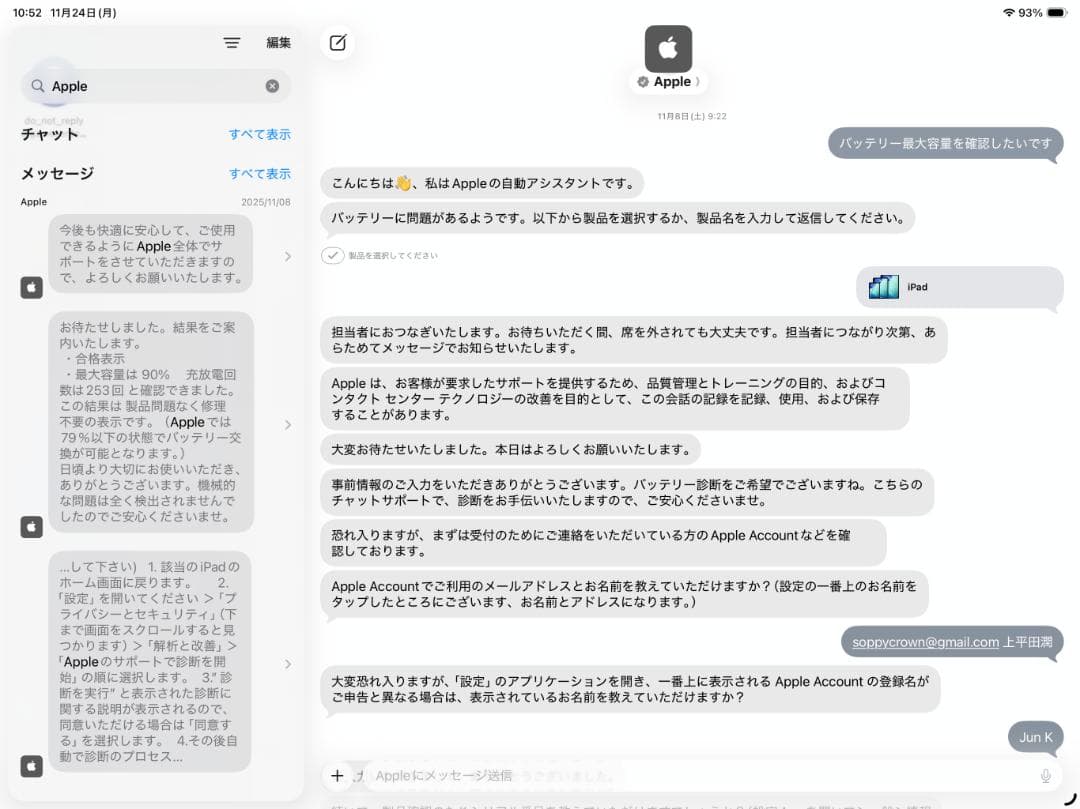The width and height of the screenshot is (1080, 809).
Task: Tap the dictation microphone icon
Action: [1046, 775]
